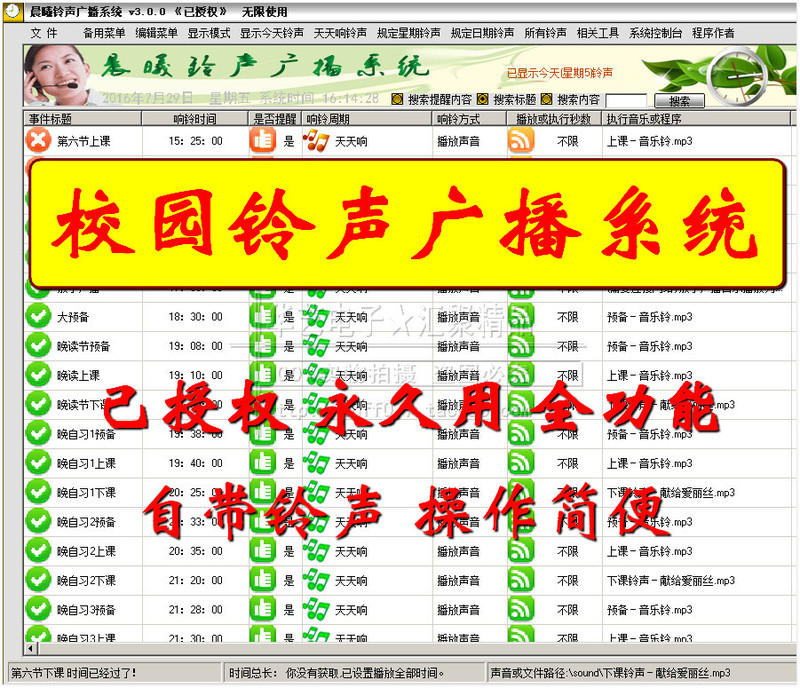Click the thumbs-up reminder icon in 晚自习2下课 row
Viewport: 800px width, 688px height.
click(263, 580)
